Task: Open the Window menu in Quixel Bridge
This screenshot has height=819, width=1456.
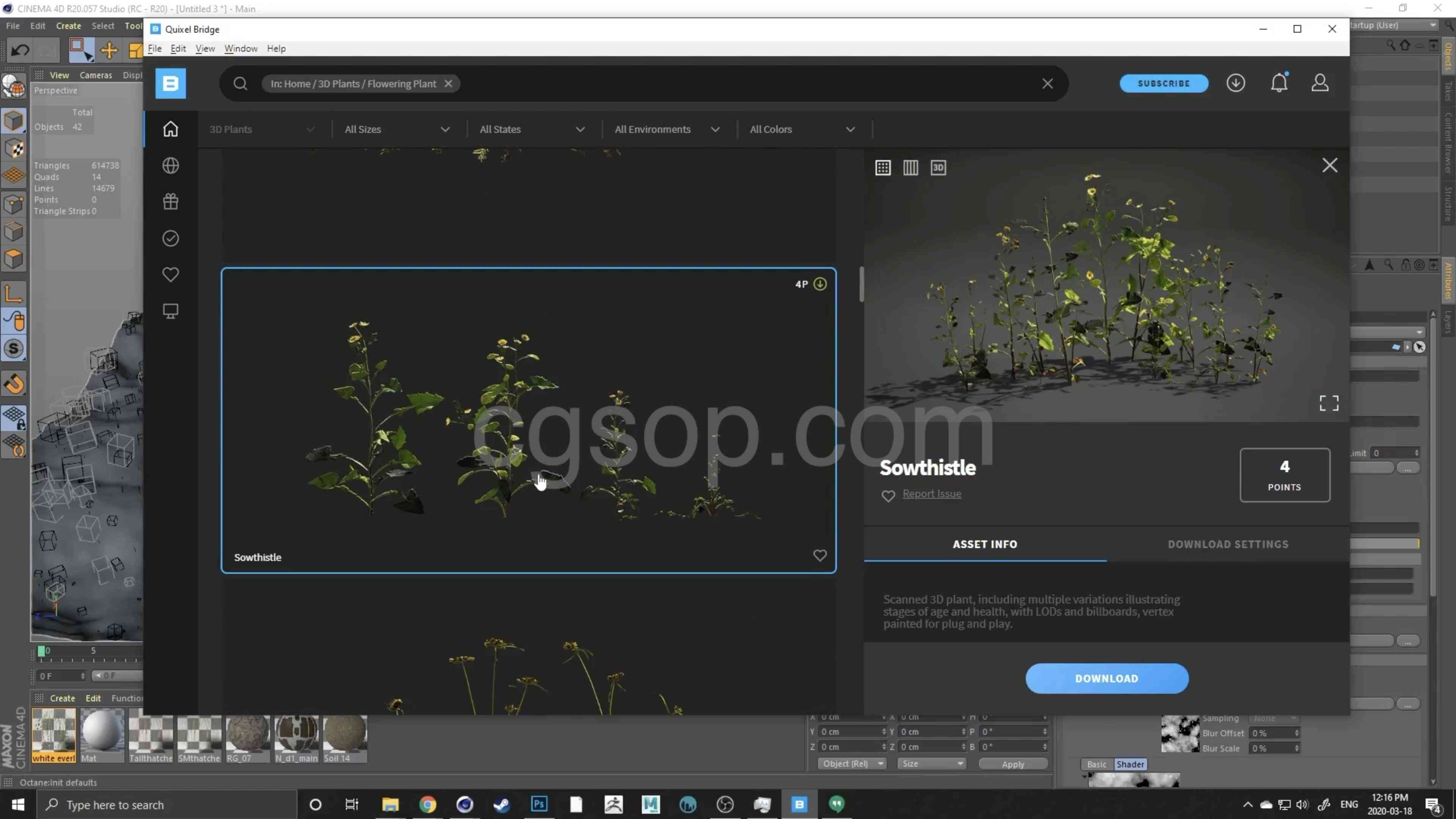Action: click(x=241, y=49)
